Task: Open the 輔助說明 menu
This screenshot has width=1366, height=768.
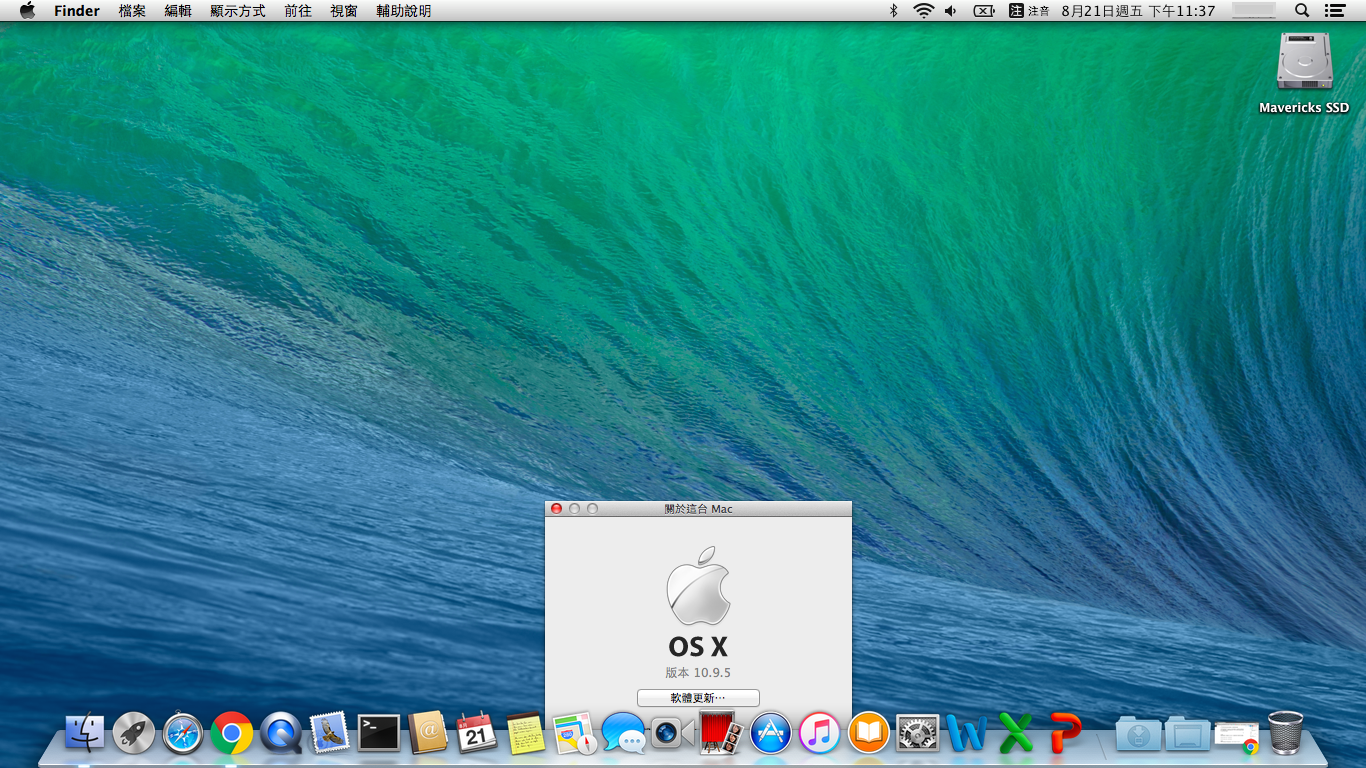Action: point(404,11)
